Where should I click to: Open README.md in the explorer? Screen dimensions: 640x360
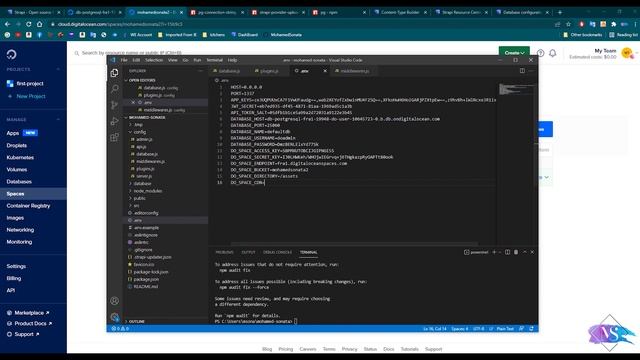pos(146,287)
